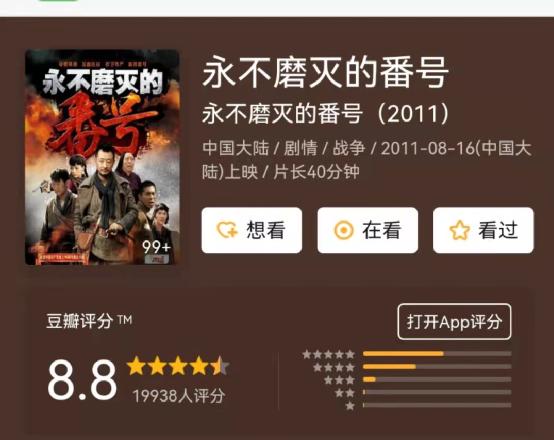Tap the 99+ photo count badge
The width and height of the screenshot is (554, 440).
157,247
